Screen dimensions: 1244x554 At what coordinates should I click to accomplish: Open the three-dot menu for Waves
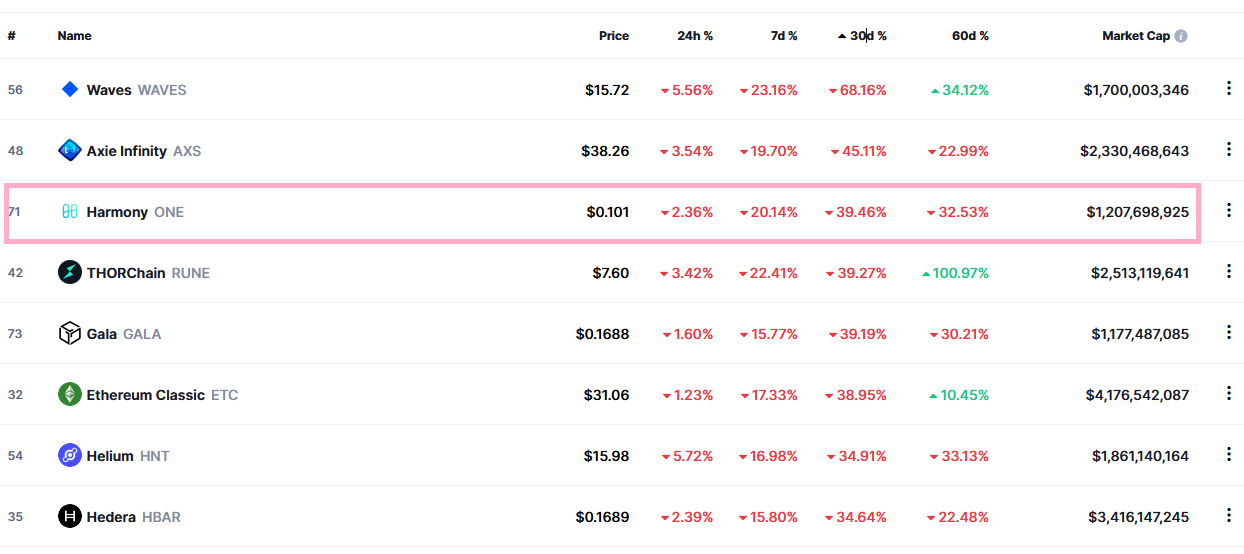click(1229, 89)
